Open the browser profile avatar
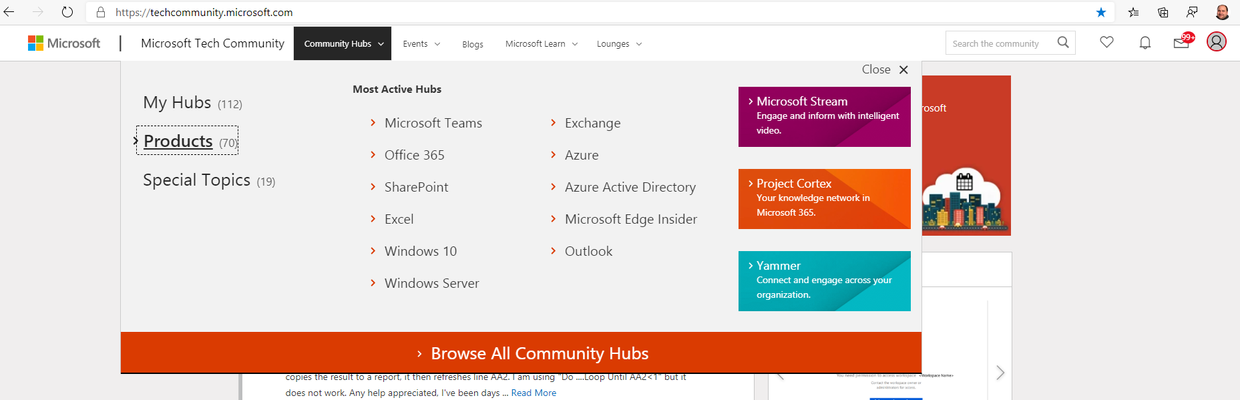1240x400 pixels. pos(1224,12)
